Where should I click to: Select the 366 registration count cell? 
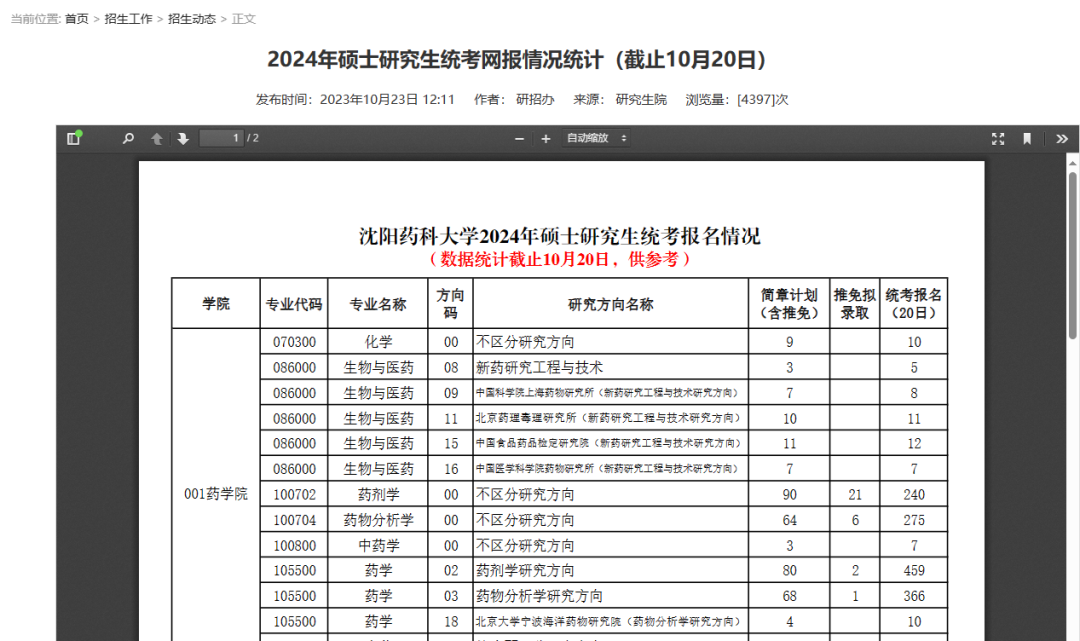point(913,596)
